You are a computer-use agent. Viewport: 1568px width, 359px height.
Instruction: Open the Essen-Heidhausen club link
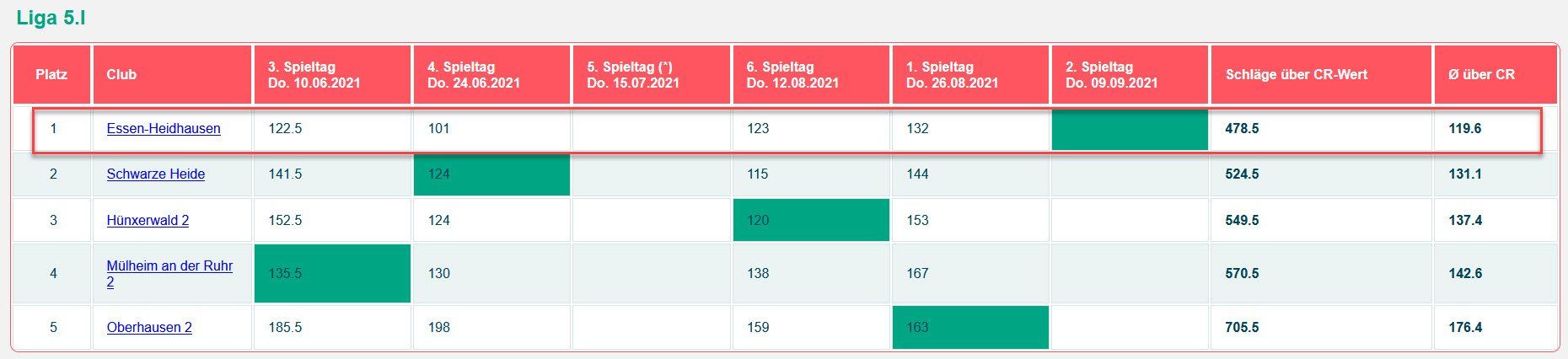pos(164,129)
